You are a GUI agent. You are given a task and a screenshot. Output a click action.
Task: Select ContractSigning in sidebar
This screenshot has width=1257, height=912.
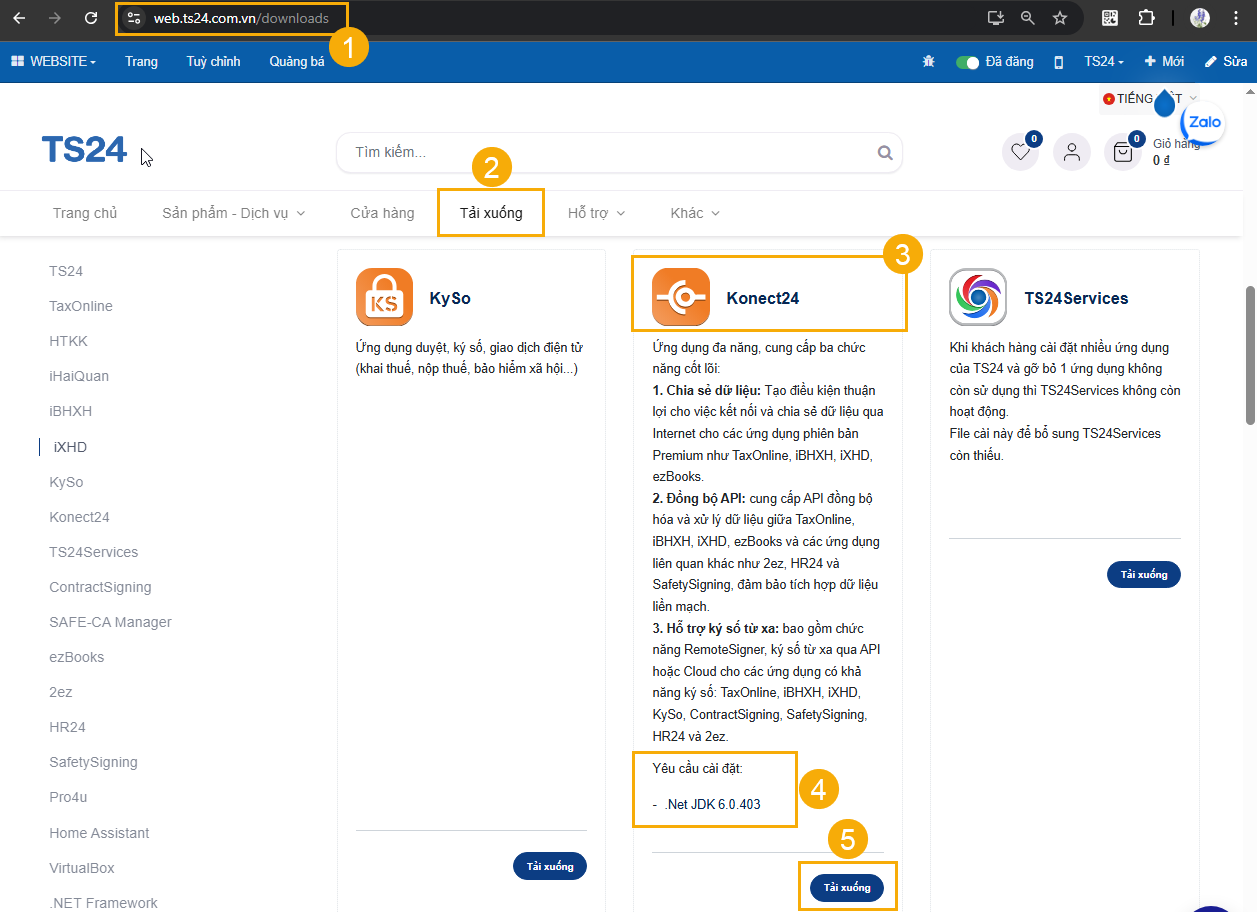click(x=100, y=587)
